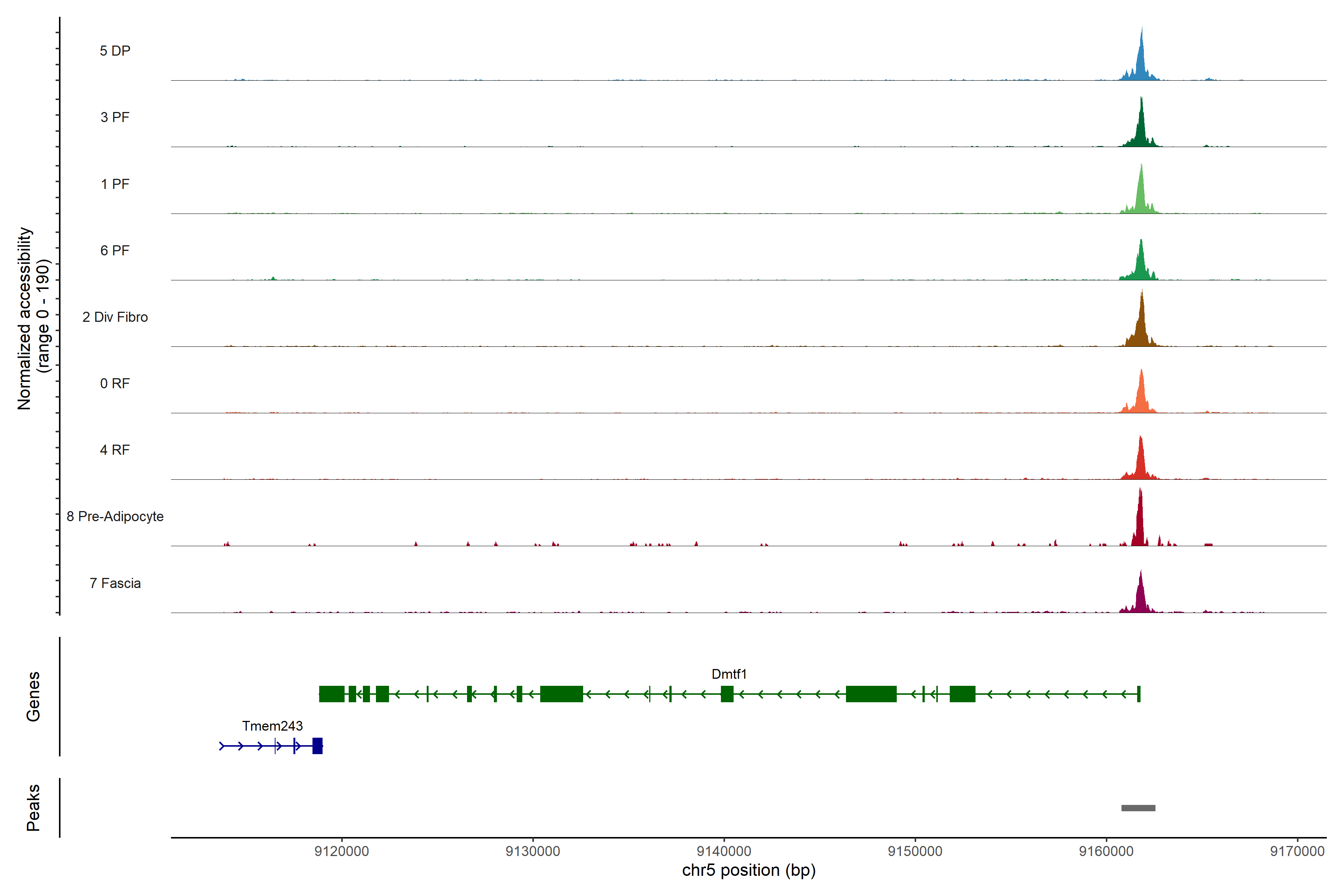
Task: Click the 9140000 axis tick label
Action: (724, 851)
